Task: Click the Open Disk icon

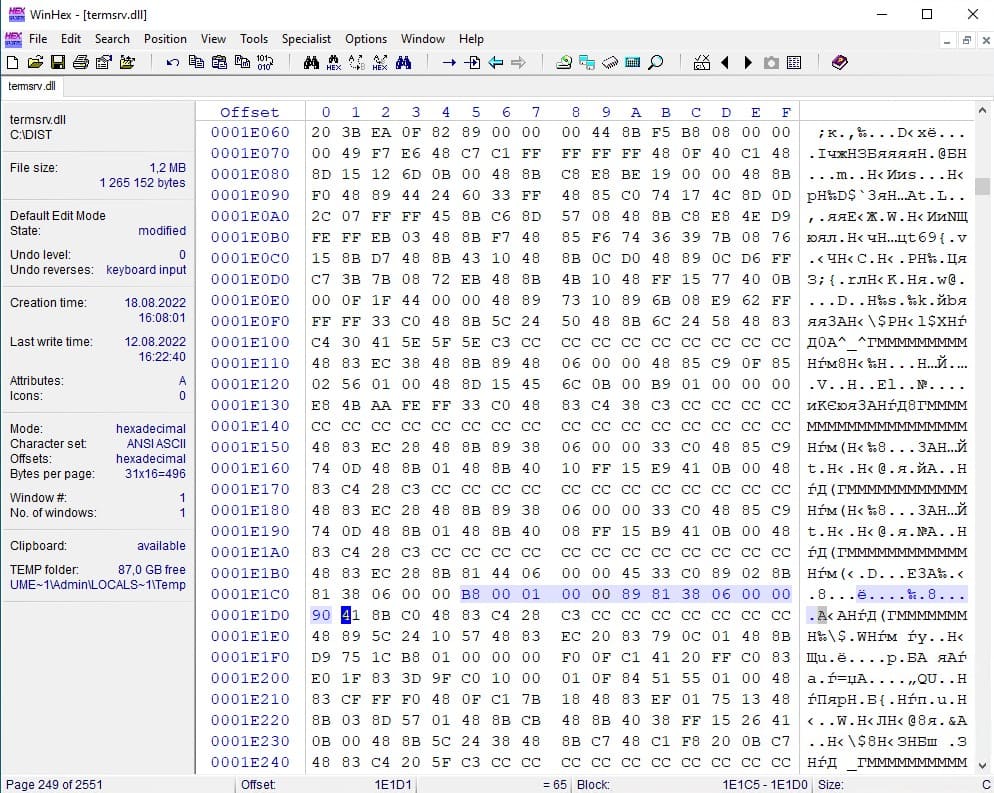Action: point(564,62)
